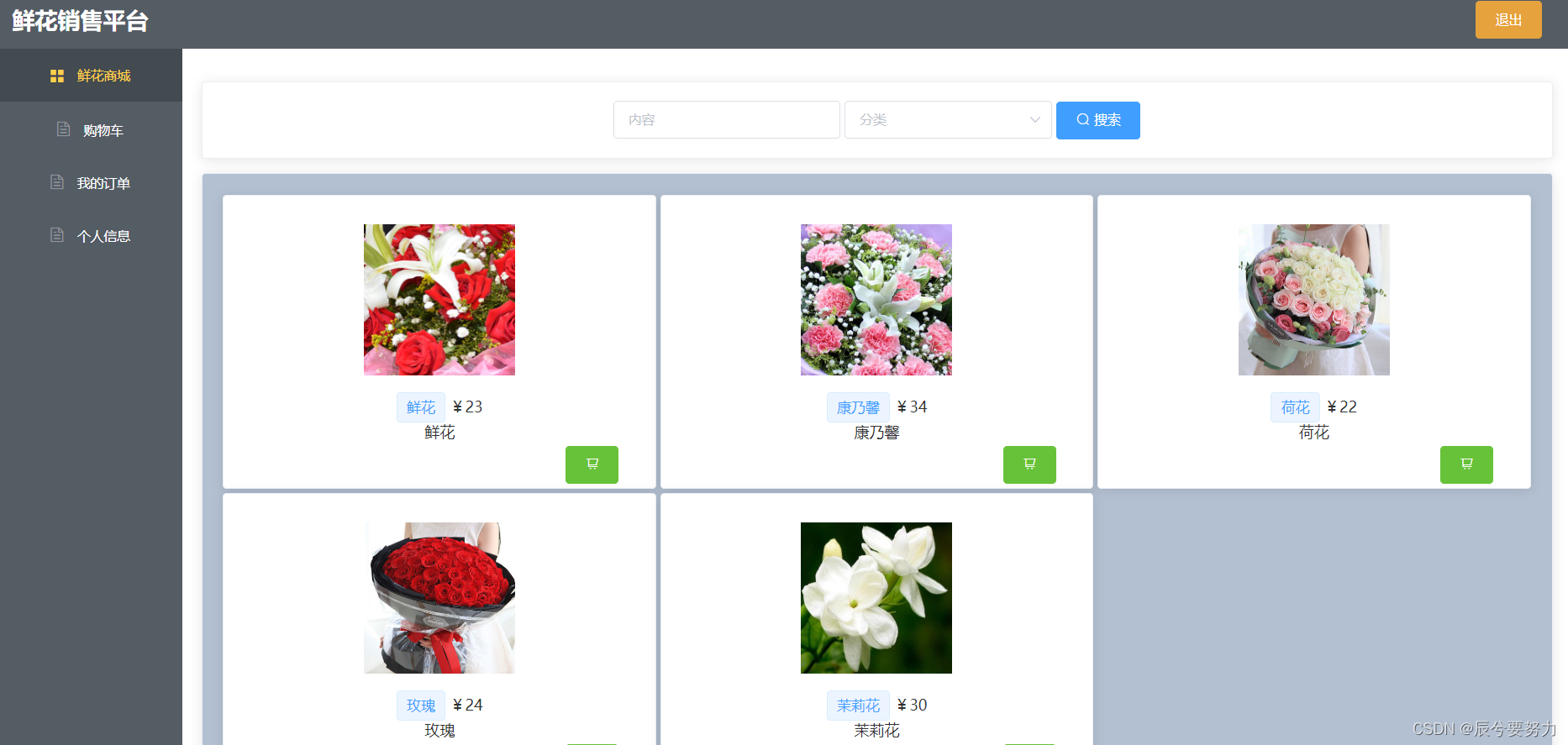The image size is (1568, 745).
Task: Click the ¥34 price text
Action: tap(912, 407)
